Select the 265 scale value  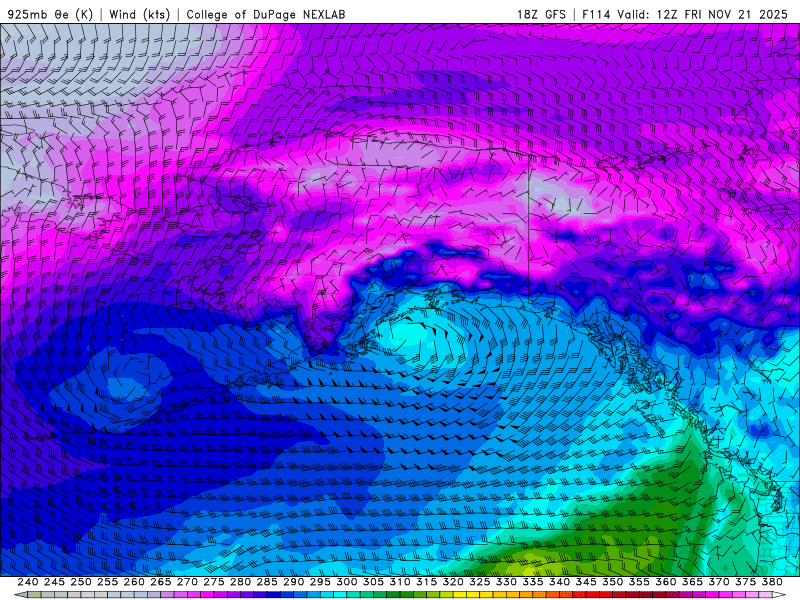click(x=160, y=582)
